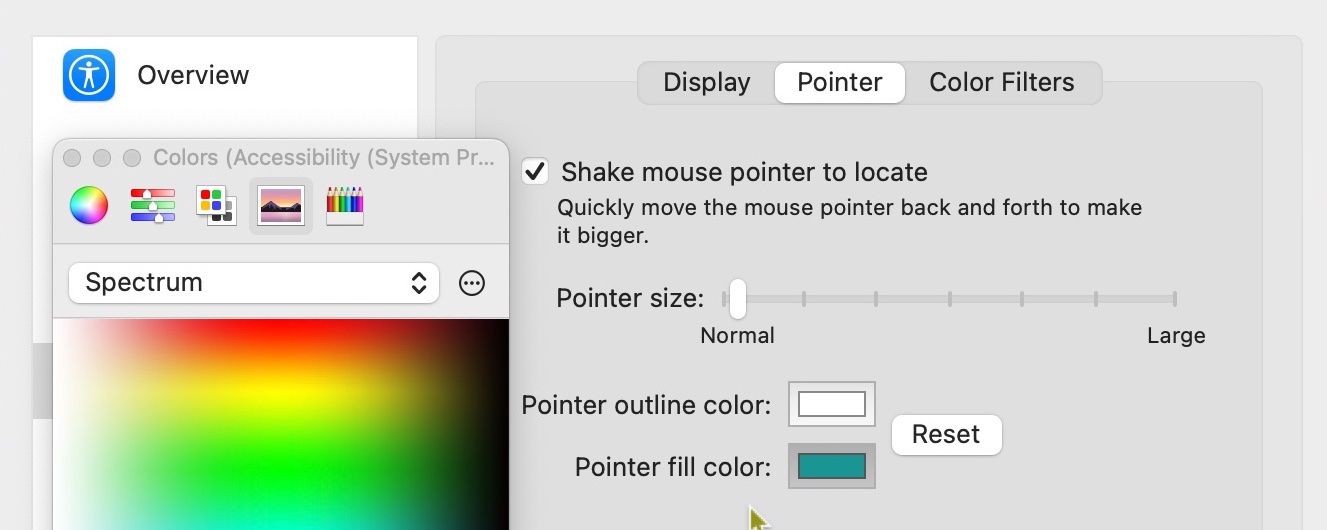Select Overview in the sidebar
1327x530 pixels.
click(193, 75)
